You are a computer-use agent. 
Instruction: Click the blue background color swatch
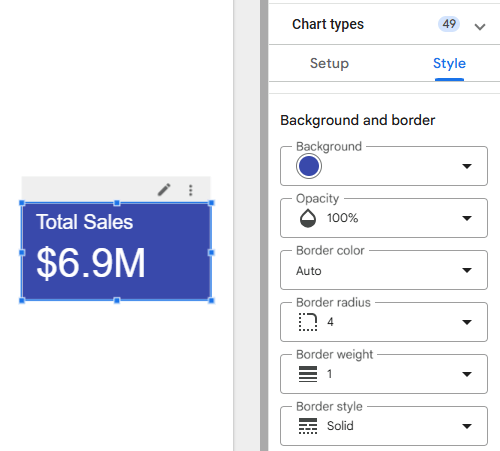pos(309,166)
